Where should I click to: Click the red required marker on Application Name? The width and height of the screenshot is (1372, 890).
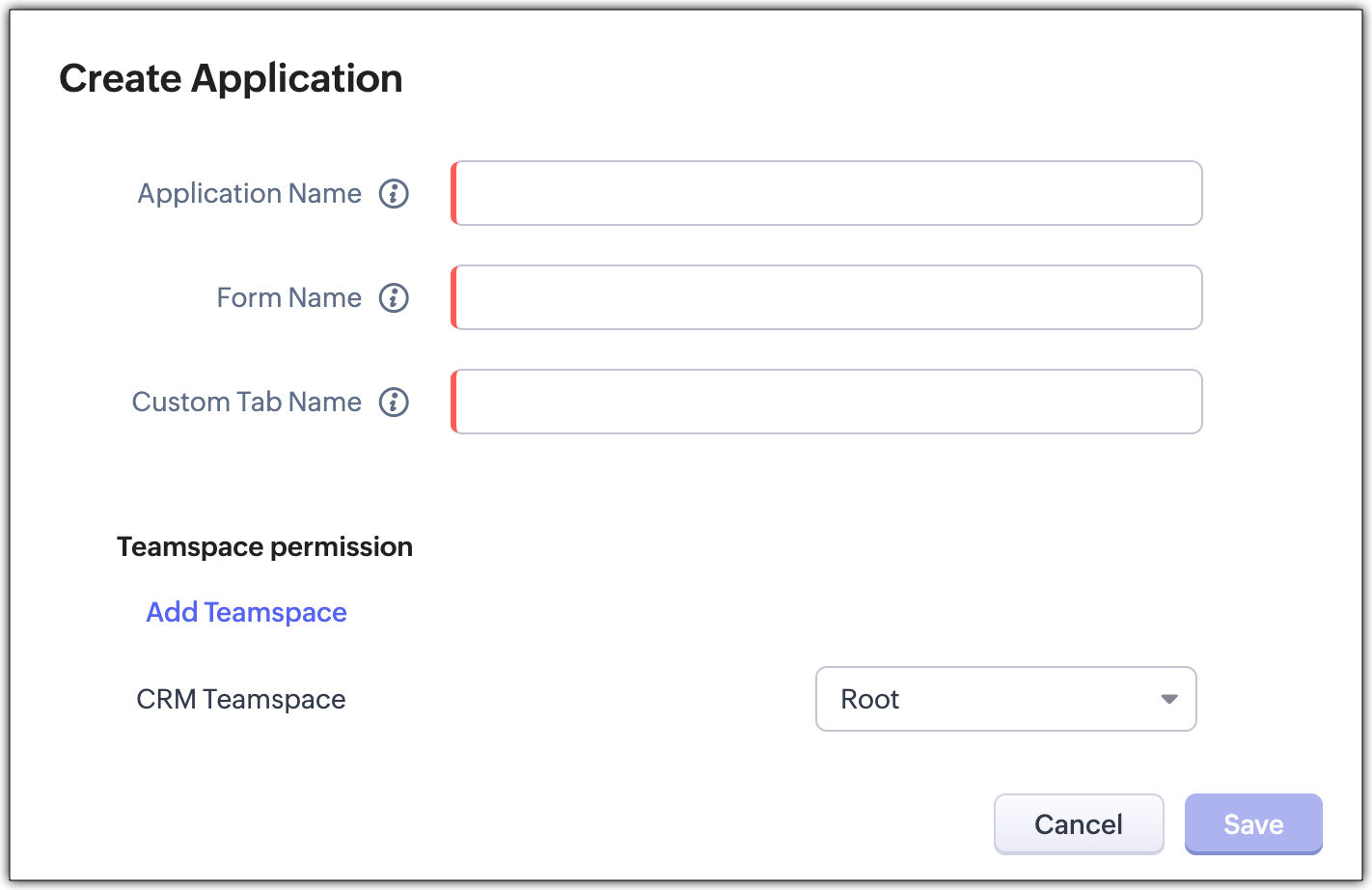click(453, 193)
